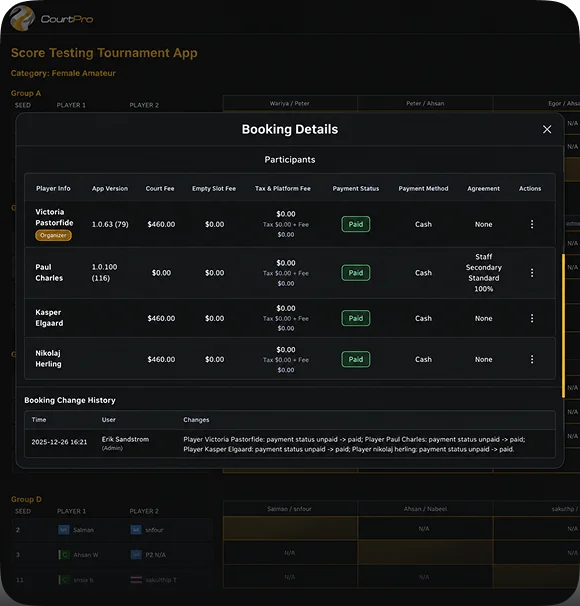The height and width of the screenshot is (606, 580).
Task: Select the Player Info column header
Action: [x=53, y=189]
